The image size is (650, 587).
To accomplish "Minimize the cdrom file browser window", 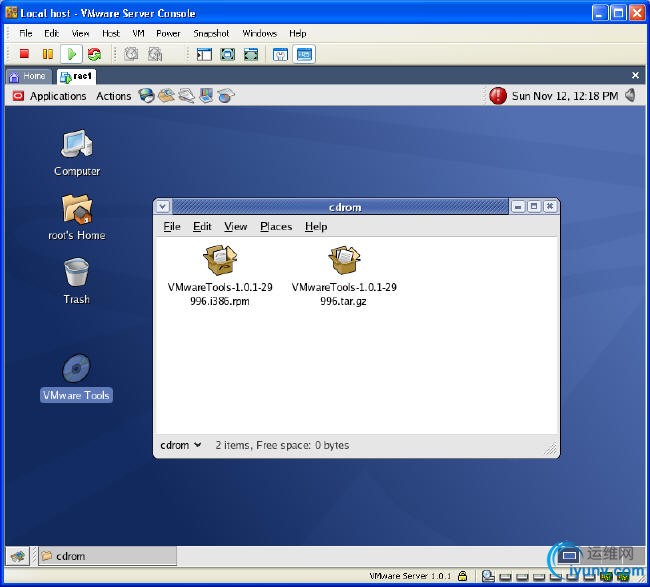I will click(x=518, y=206).
